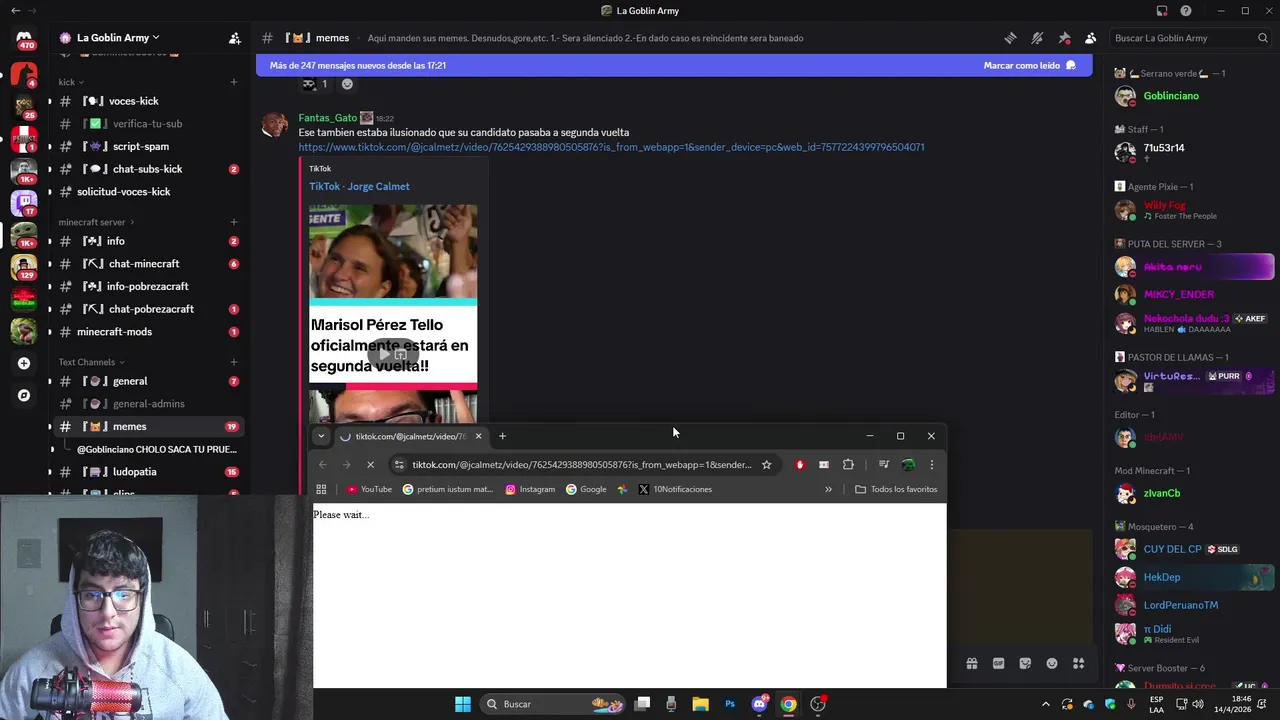The width and height of the screenshot is (1280, 720).
Task: Open the apps icon in message bar
Action: (1078, 663)
